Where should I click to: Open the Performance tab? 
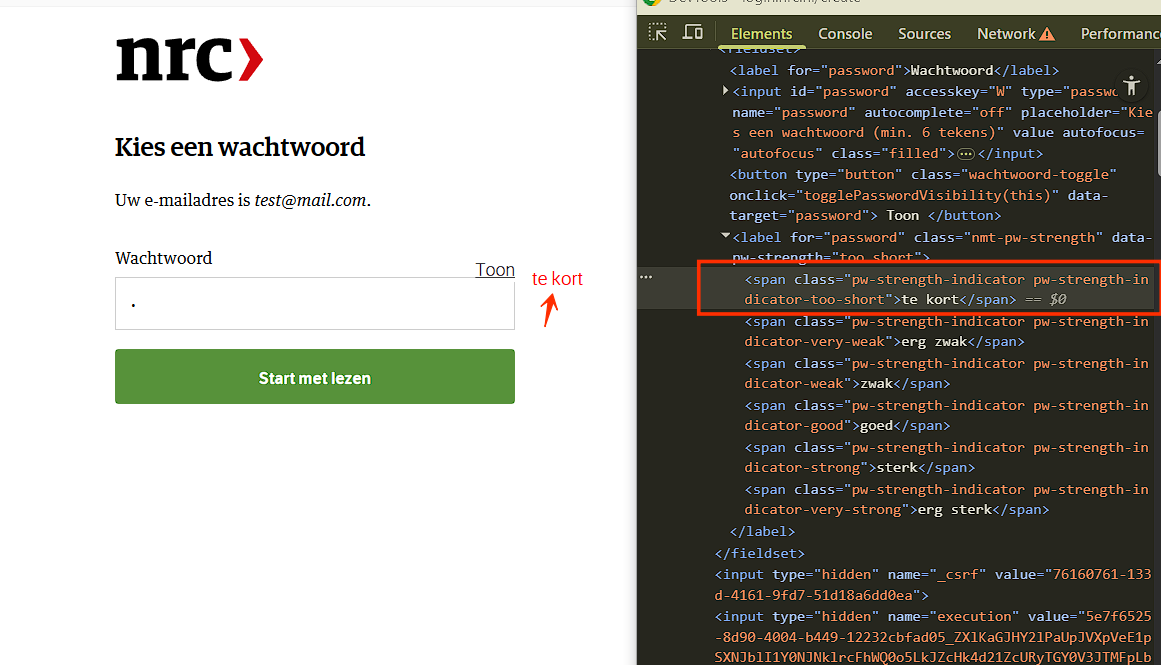coord(1119,34)
